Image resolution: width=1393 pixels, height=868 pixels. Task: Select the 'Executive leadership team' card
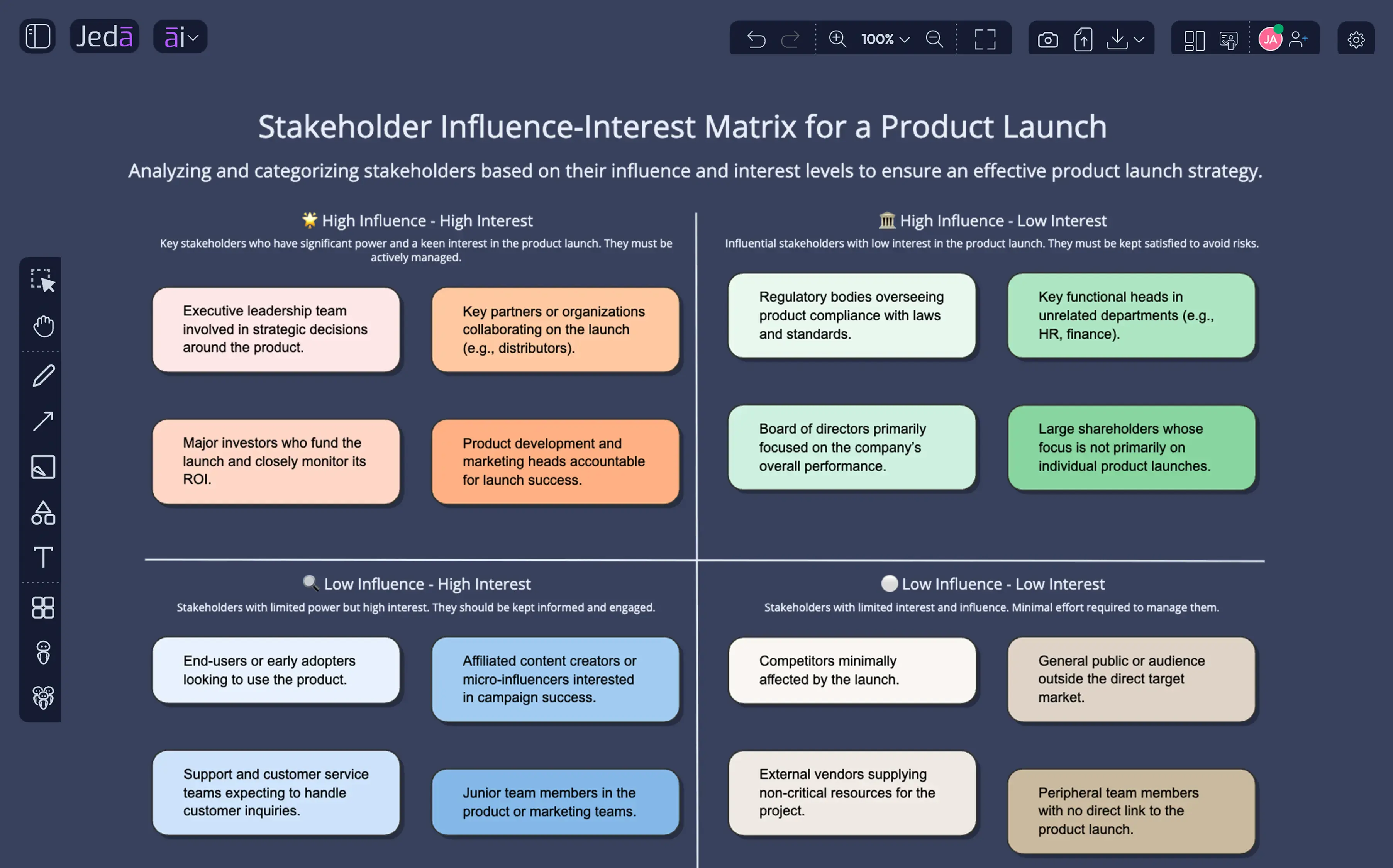coord(276,329)
